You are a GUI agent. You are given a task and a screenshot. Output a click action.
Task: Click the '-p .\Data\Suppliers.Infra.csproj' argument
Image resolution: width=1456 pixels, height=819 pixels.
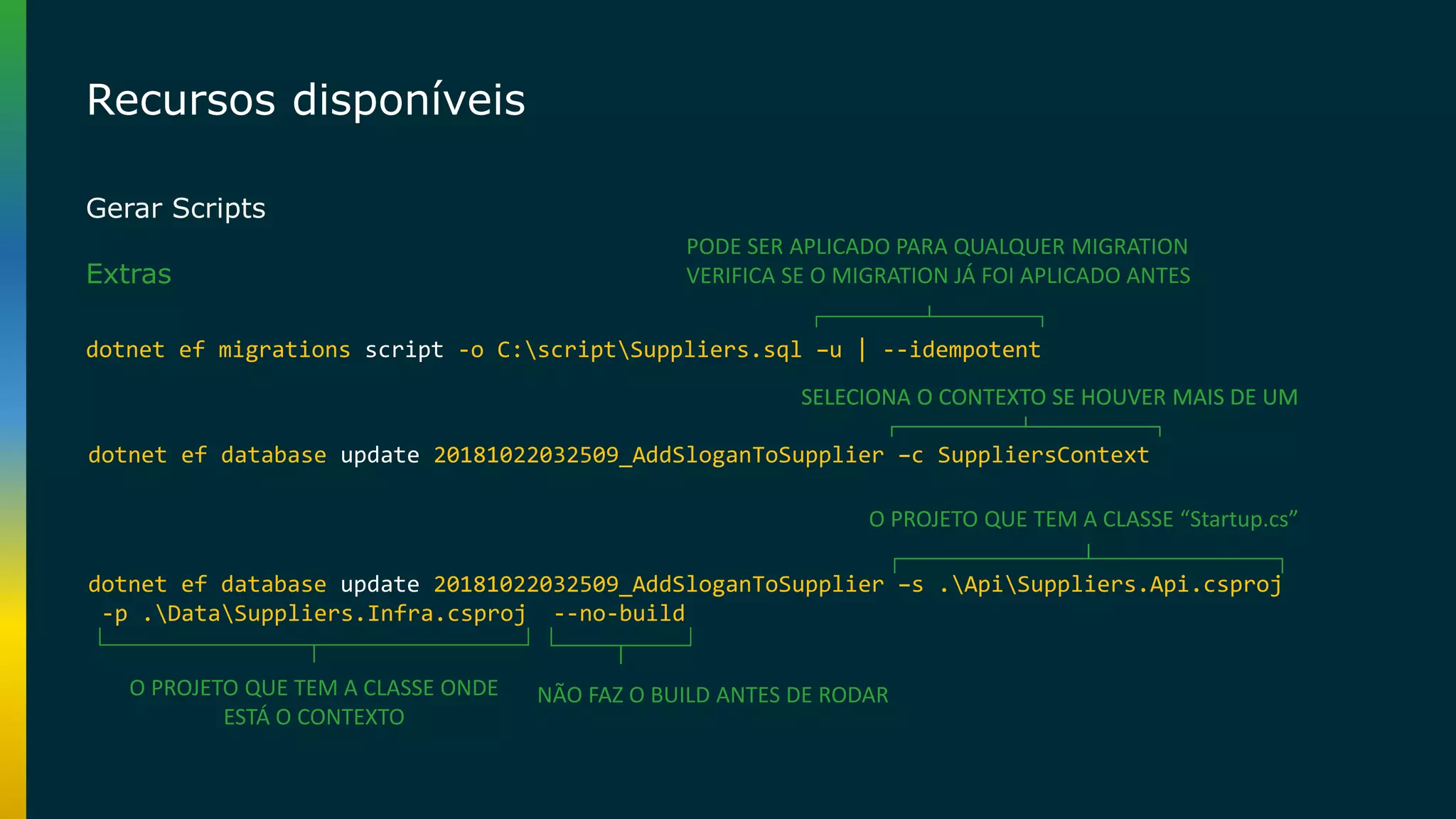pos(314,614)
